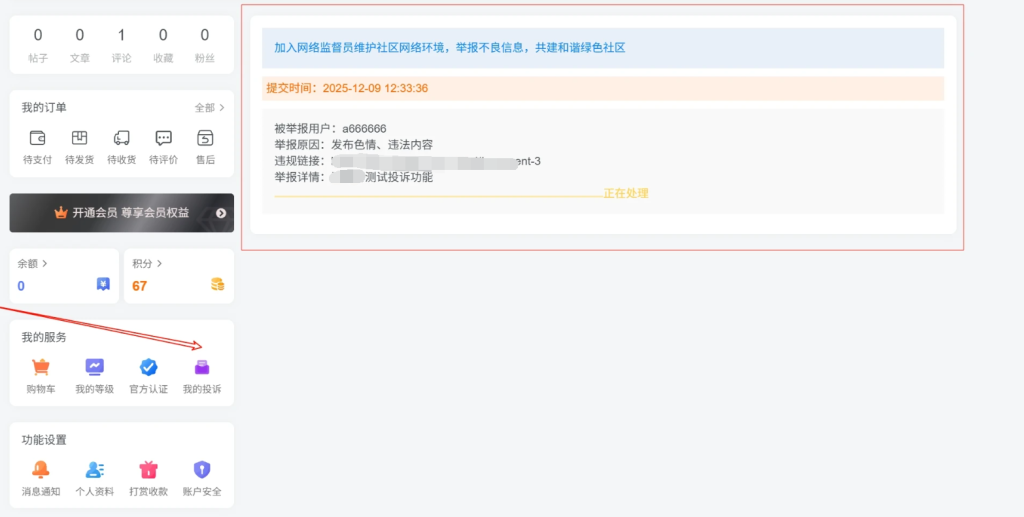Open the 余额 balance details
Screen dimensions: 1024x517
click(x=32, y=264)
